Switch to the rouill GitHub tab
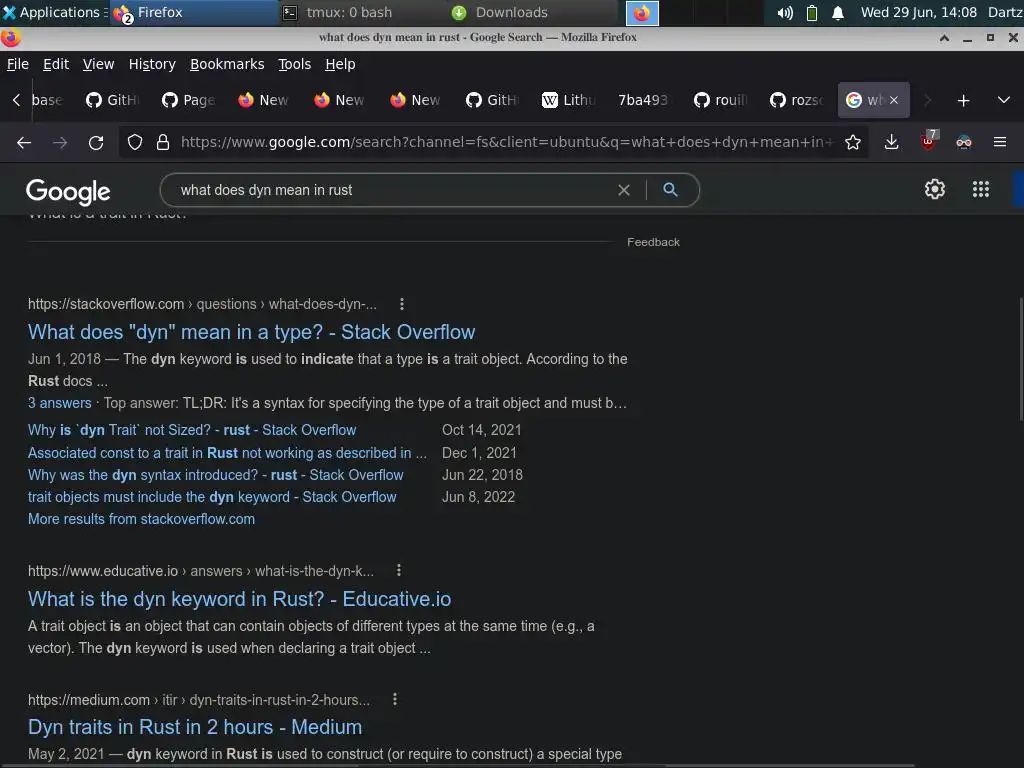1024x768 pixels. (x=722, y=100)
